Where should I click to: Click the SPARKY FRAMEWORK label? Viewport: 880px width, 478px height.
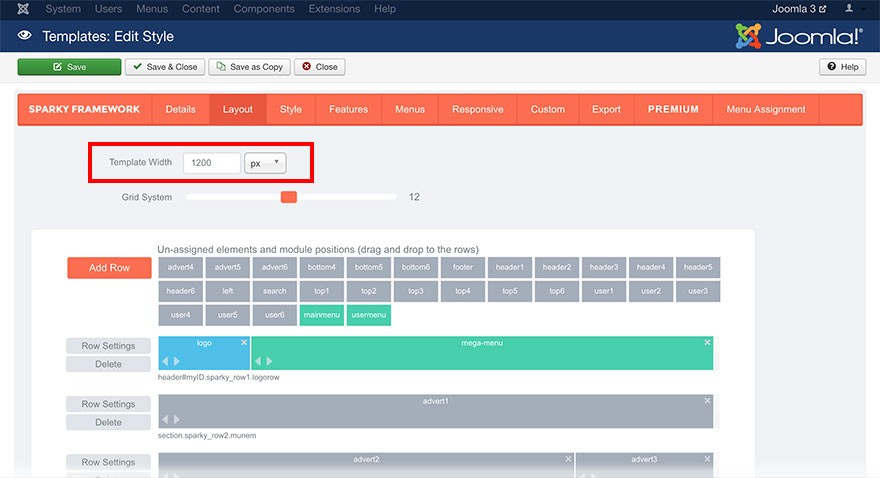84,109
